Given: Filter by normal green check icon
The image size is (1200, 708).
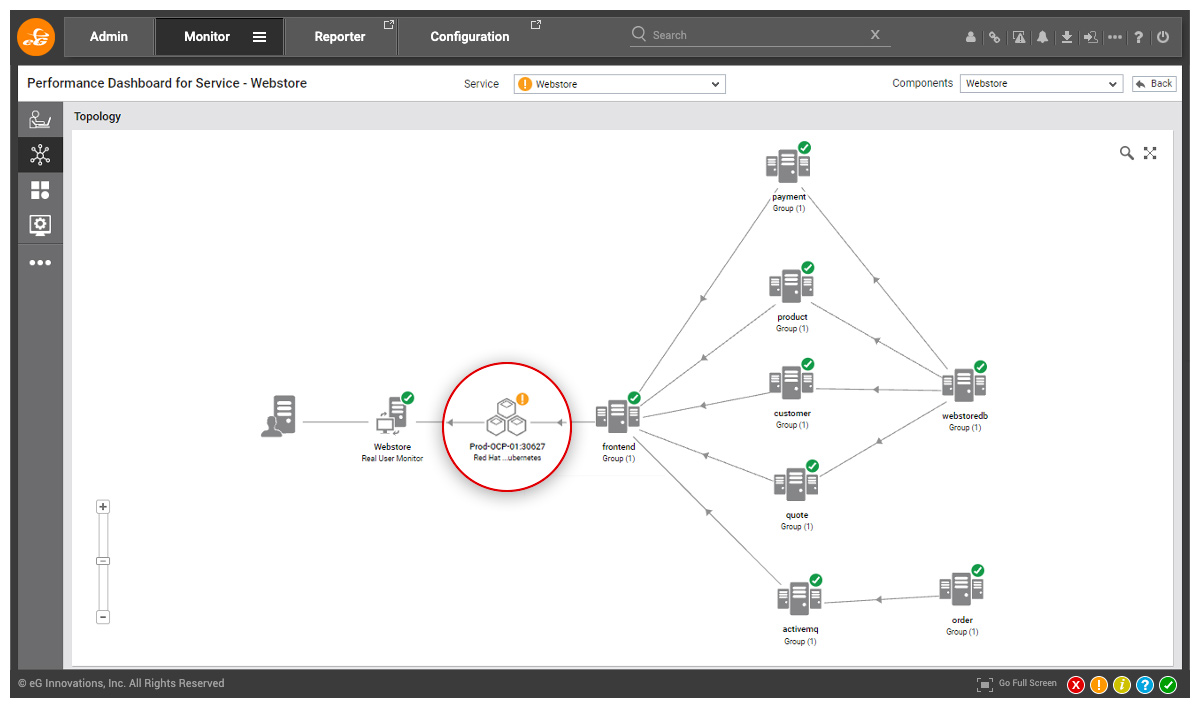Looking at the screenshot, I should point(1168,685).
